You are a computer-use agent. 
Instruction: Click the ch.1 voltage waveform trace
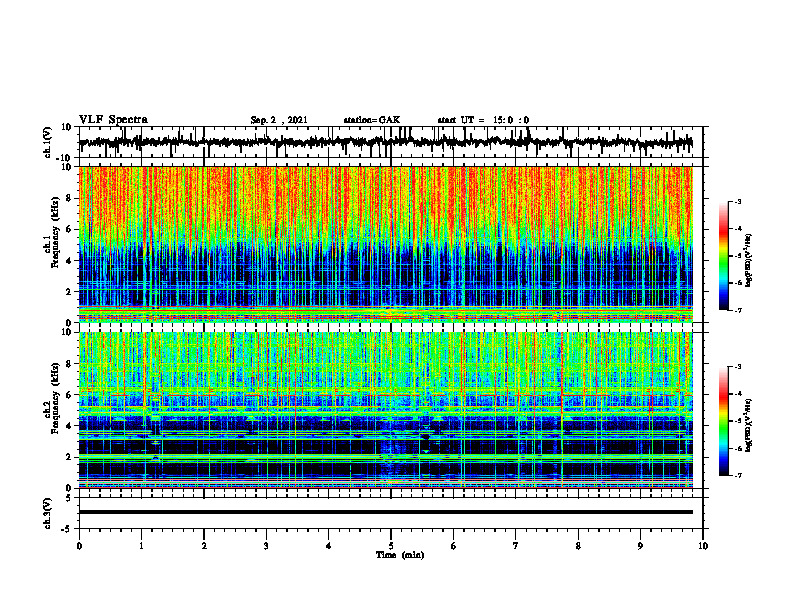pos(385,142)
